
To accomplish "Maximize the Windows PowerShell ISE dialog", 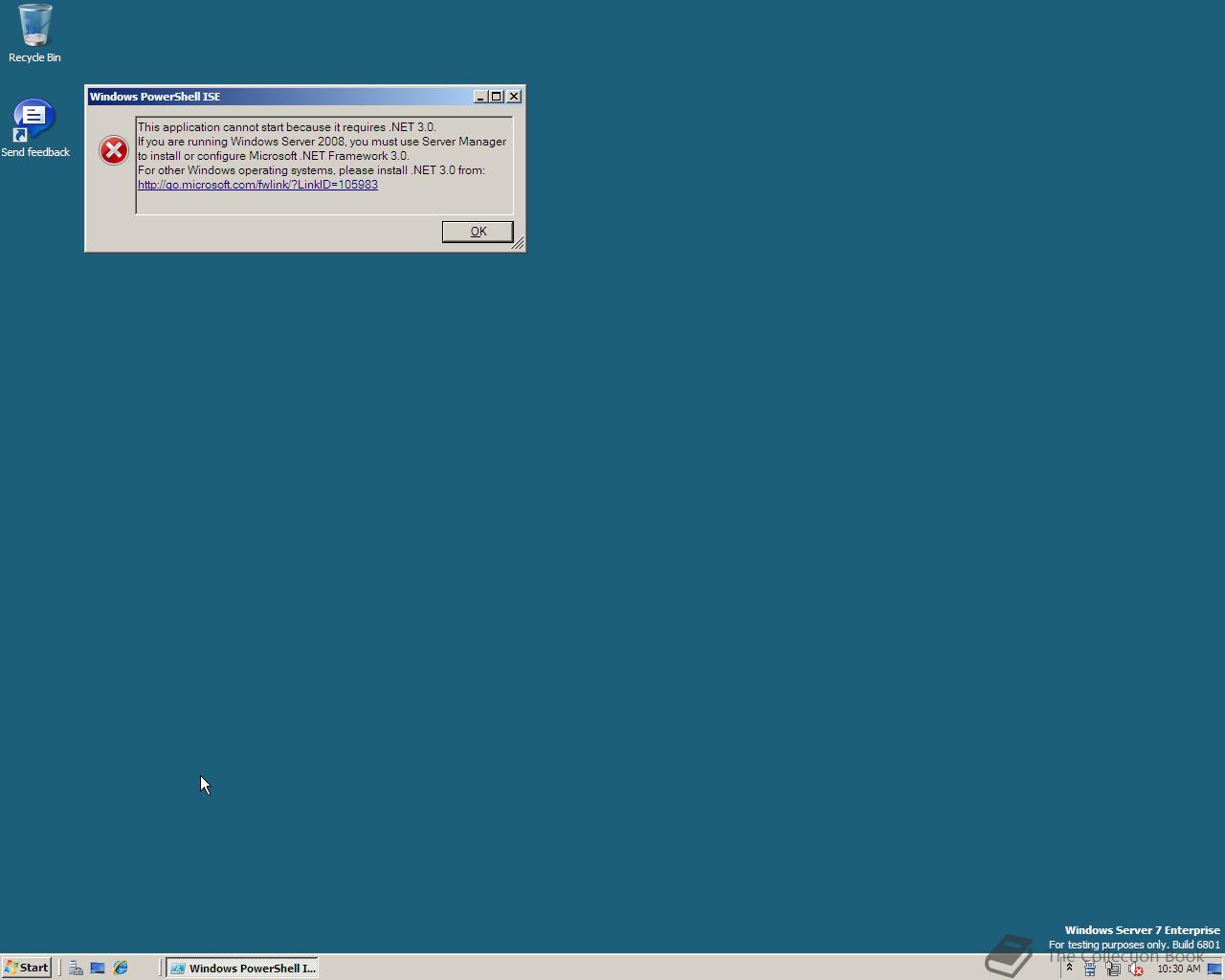I will click(497, 97).
